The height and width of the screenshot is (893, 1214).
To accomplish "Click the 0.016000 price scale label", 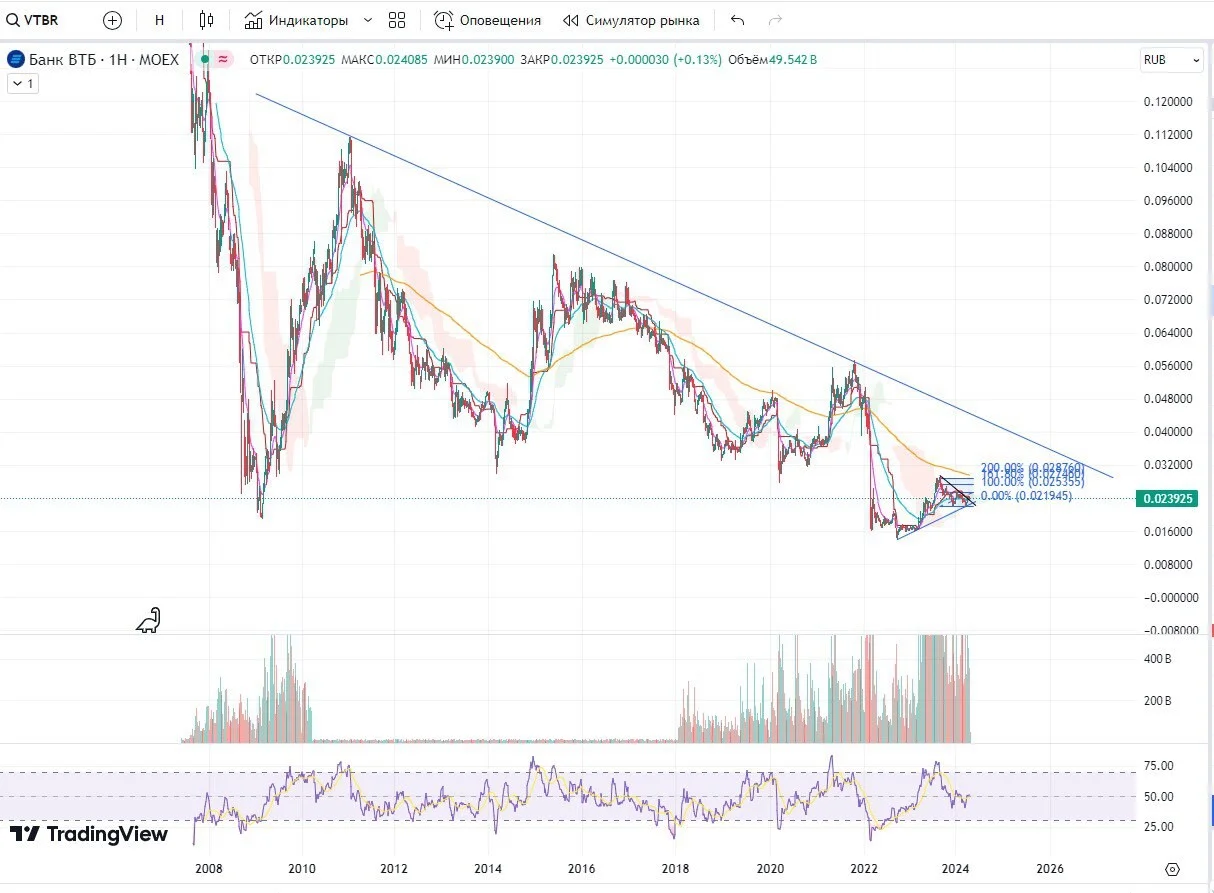I will [1167, 532].
